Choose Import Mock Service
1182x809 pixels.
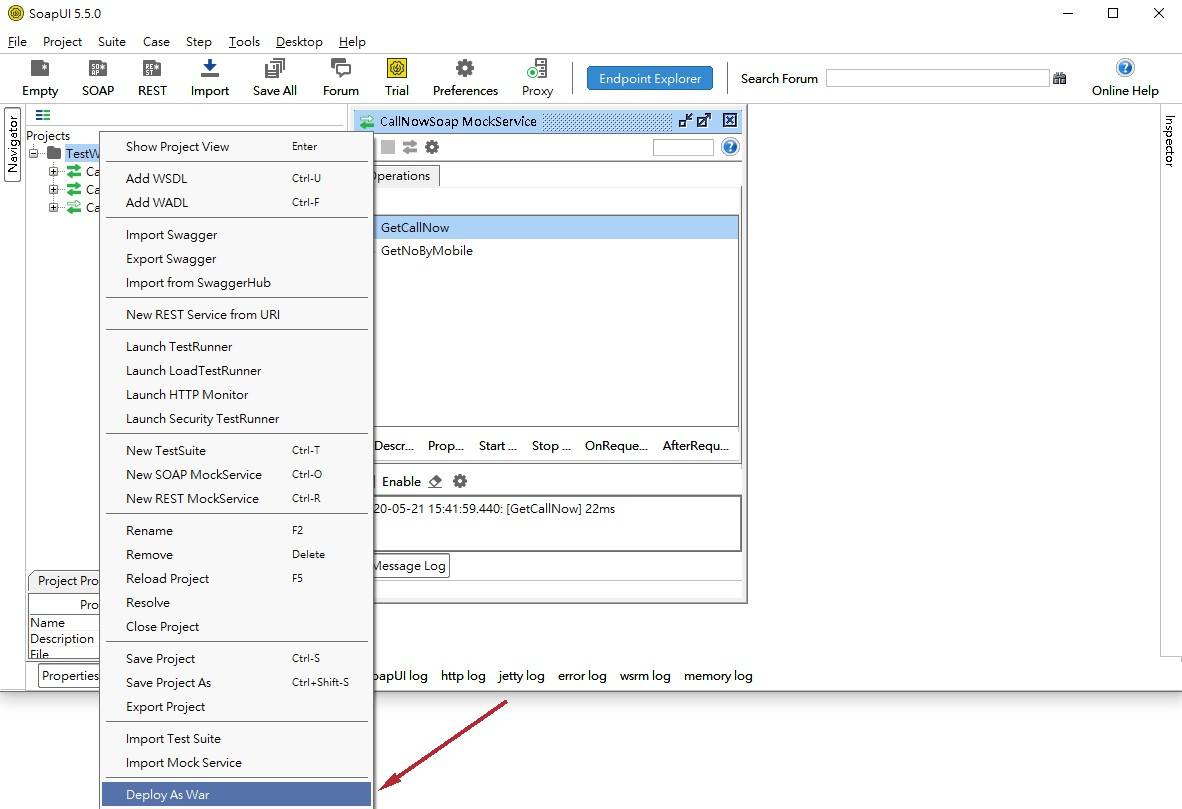[237, 763]
